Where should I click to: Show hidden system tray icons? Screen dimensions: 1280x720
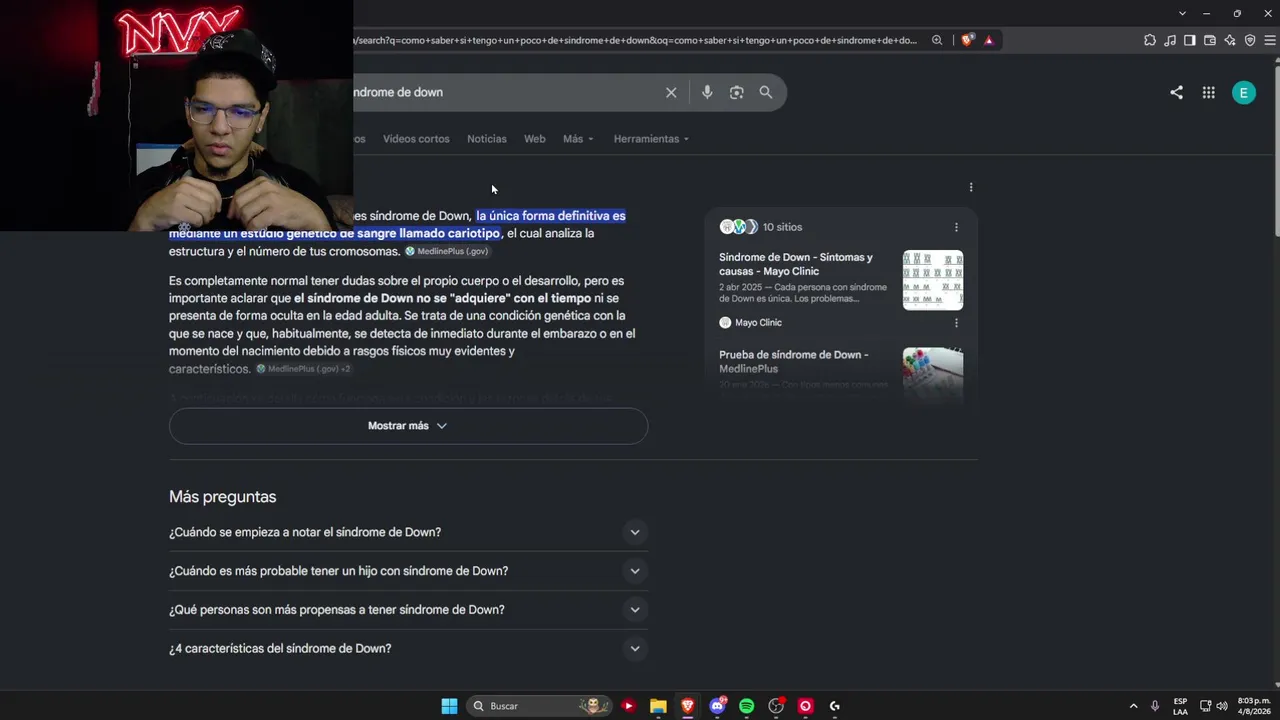pyautogui.click(x=1133, y=706)
